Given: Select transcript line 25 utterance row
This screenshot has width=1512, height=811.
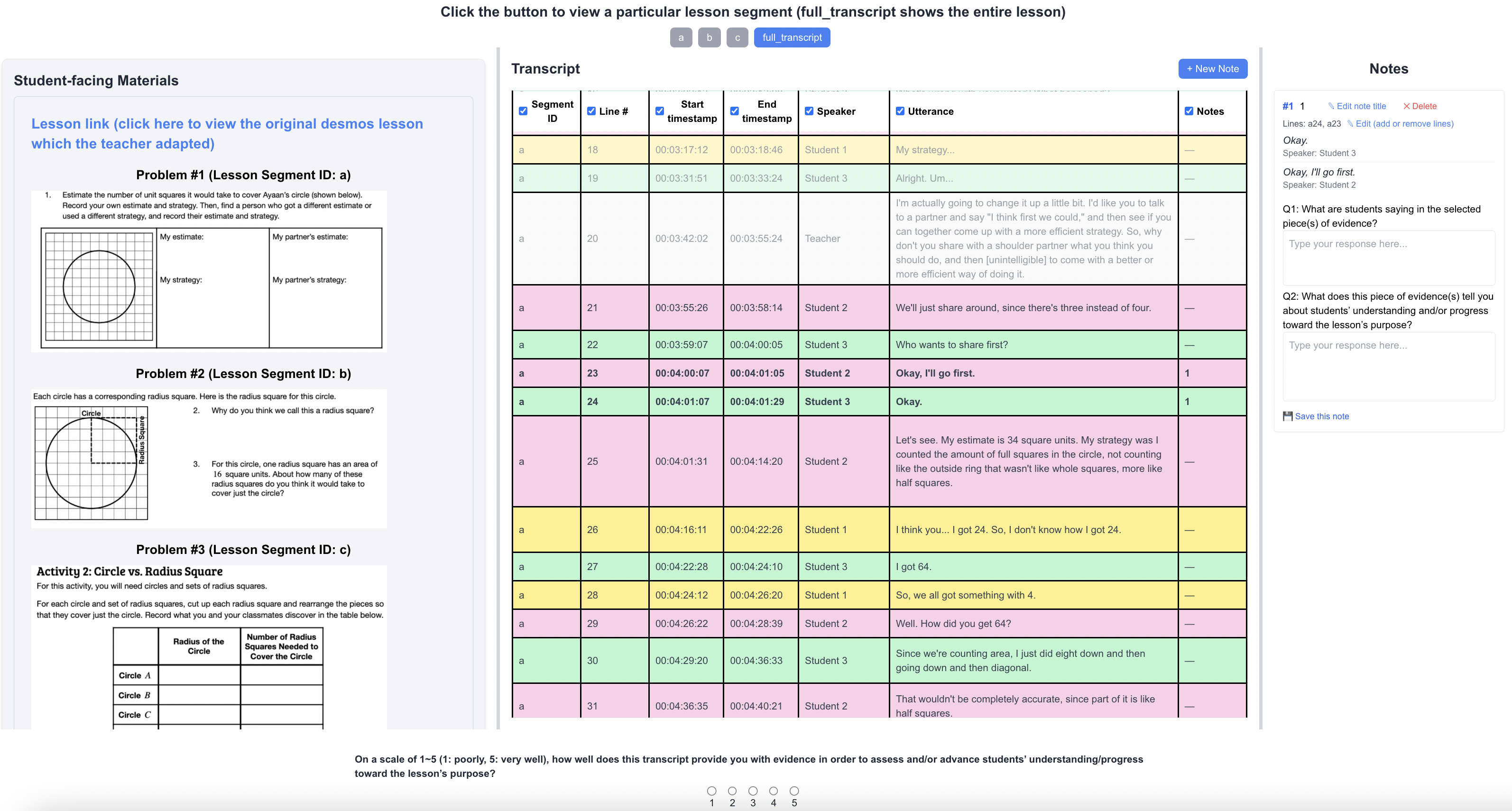Looking at the screenshot, I should tap(1029, 461).
